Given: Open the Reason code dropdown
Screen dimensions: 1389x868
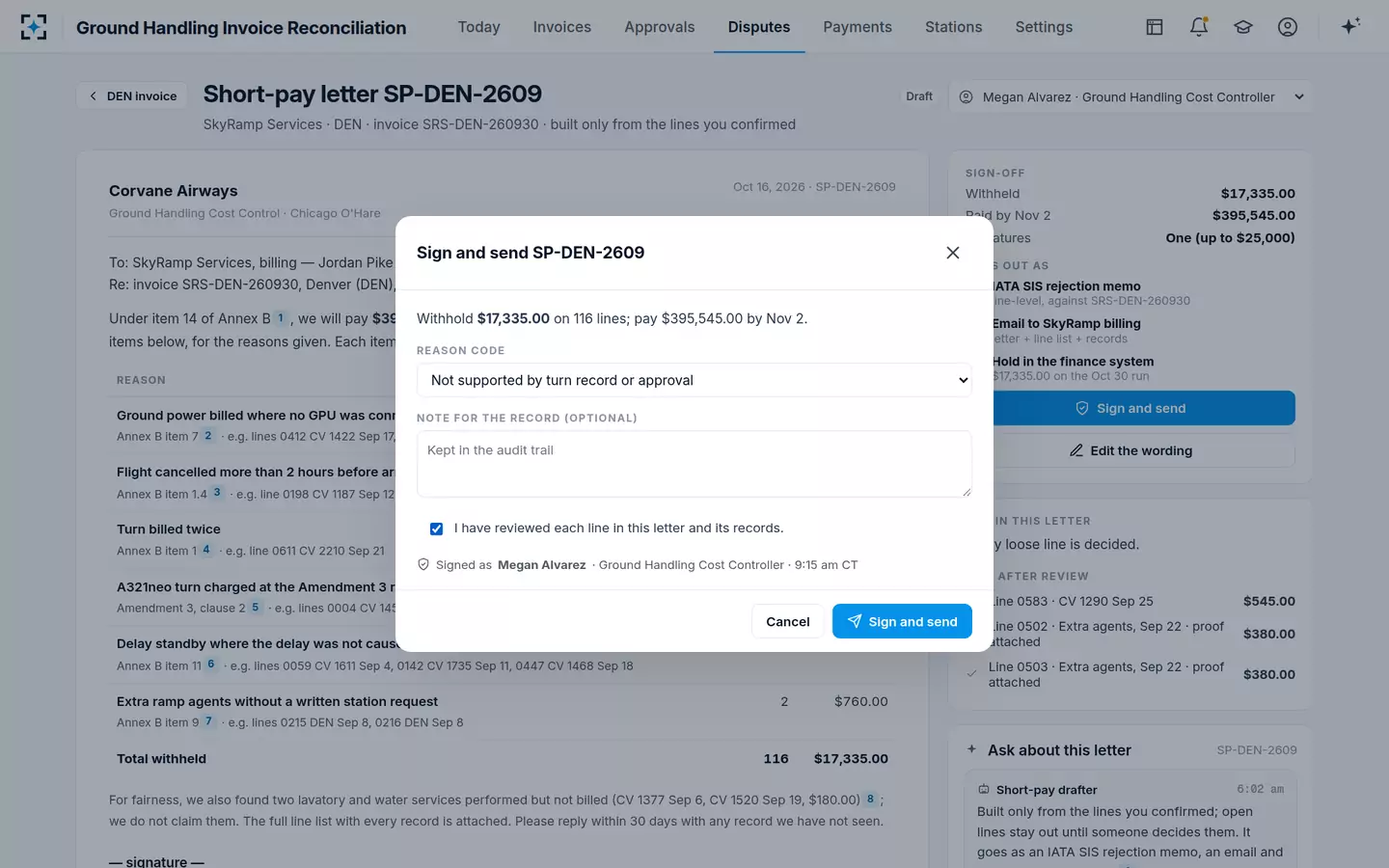Looking at the screenshot, I should [694, 380].
